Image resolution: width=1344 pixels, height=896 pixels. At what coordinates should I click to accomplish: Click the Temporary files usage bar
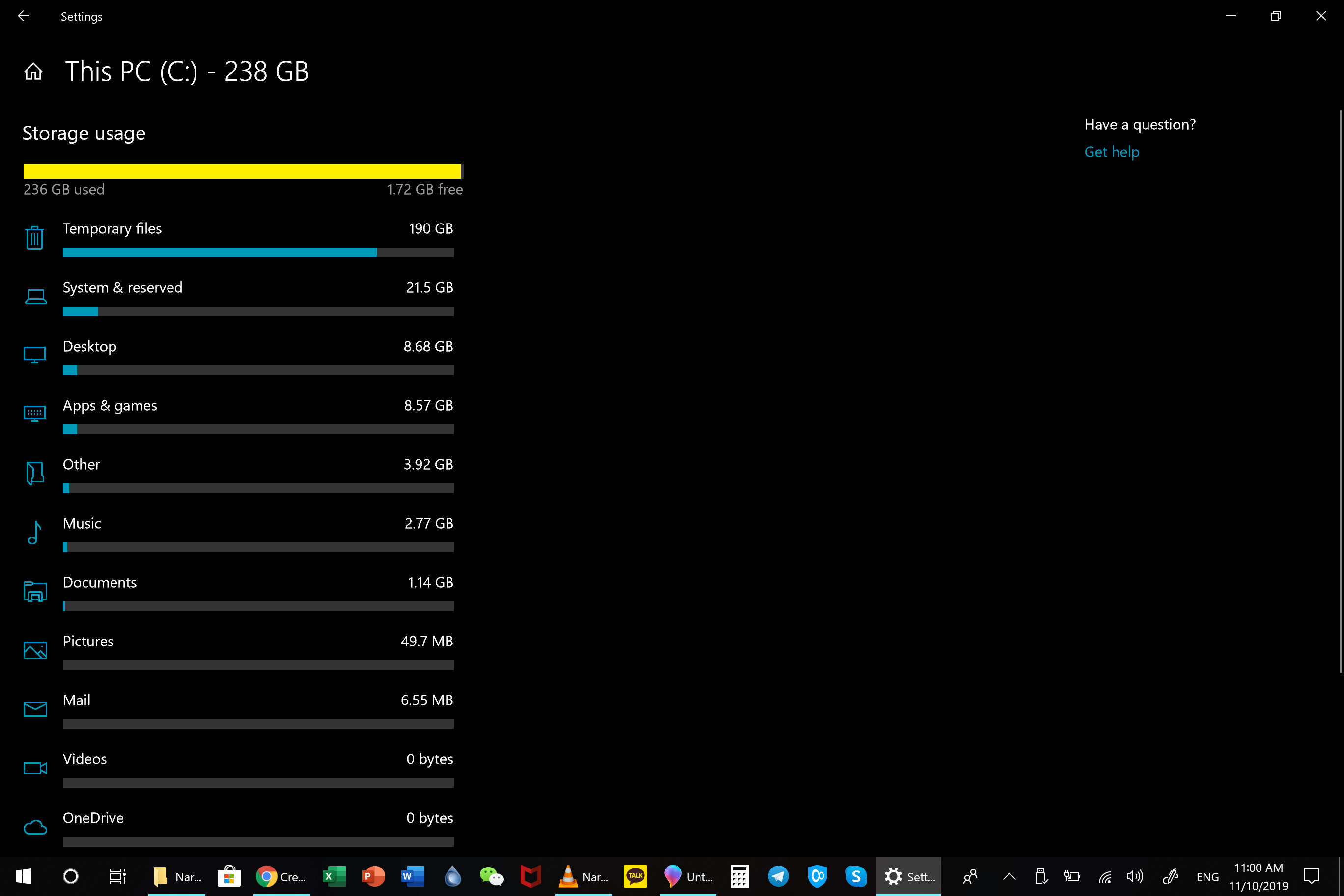258,252
